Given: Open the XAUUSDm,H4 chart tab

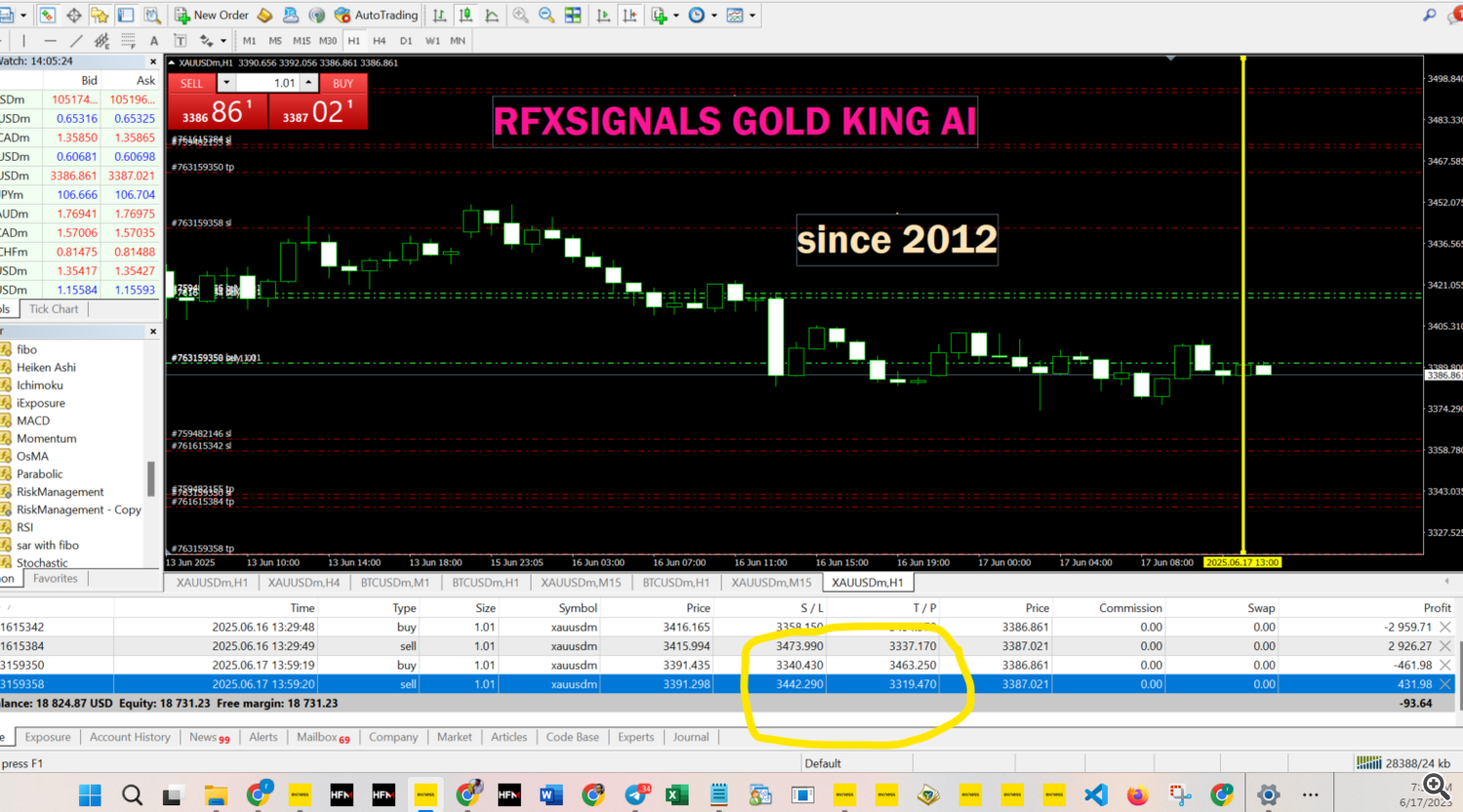Looking at the screenshot, I should click(303, 582).
